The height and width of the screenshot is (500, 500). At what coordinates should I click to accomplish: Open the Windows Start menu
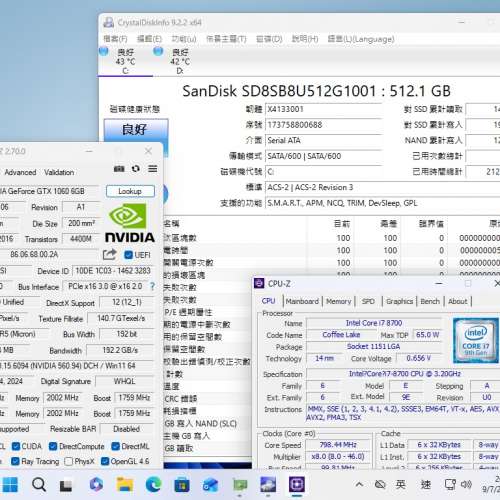pyautogui.click(x=9, y=484)
